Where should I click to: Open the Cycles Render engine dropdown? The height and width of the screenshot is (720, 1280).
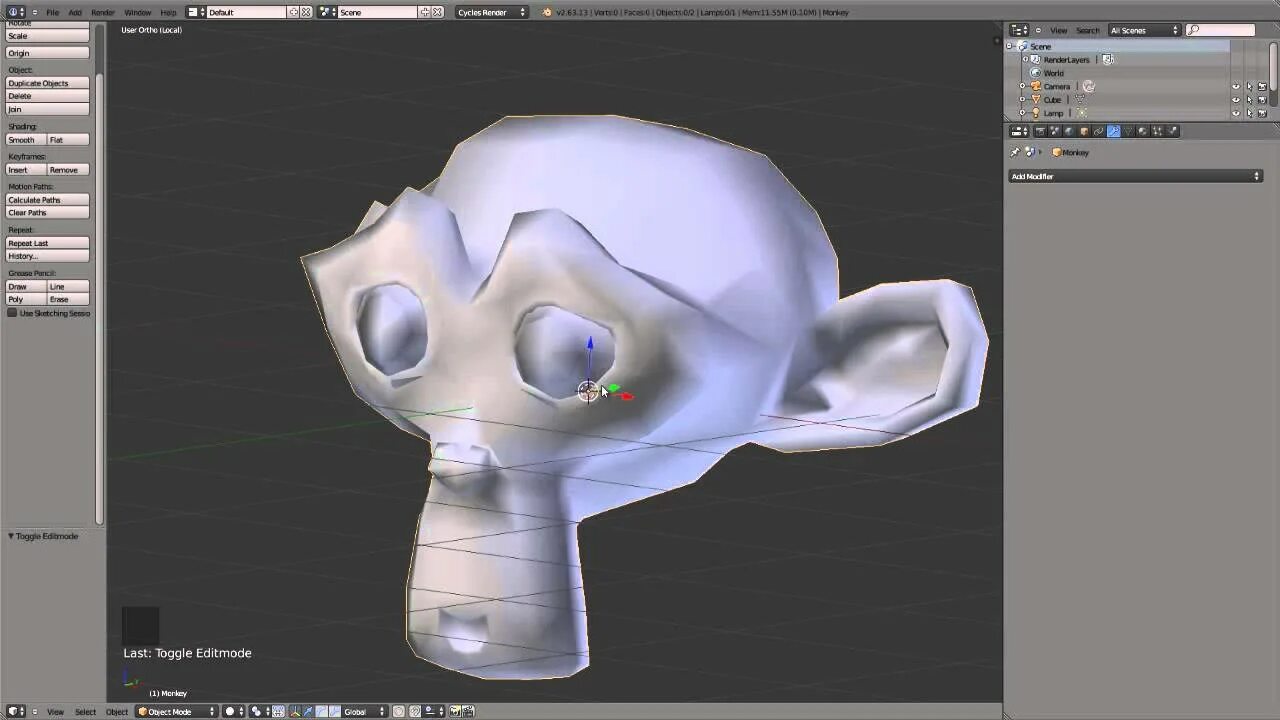click(x=491, y=12)
